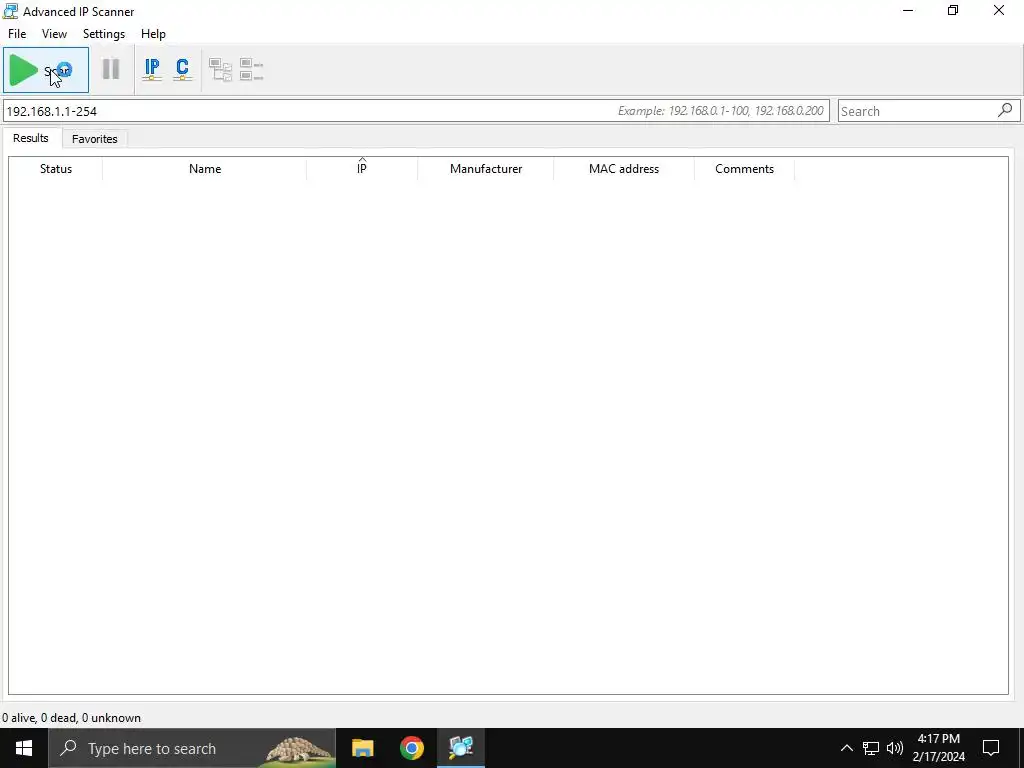
Task: Click the IP range input field
Action: point(416,111)
